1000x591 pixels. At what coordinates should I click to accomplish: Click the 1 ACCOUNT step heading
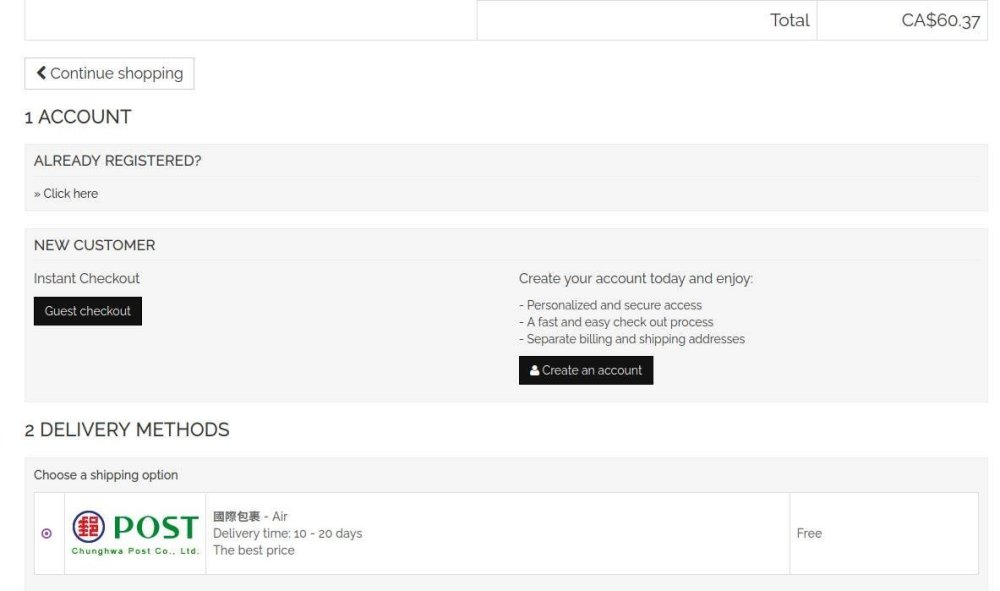coord(78,117)
